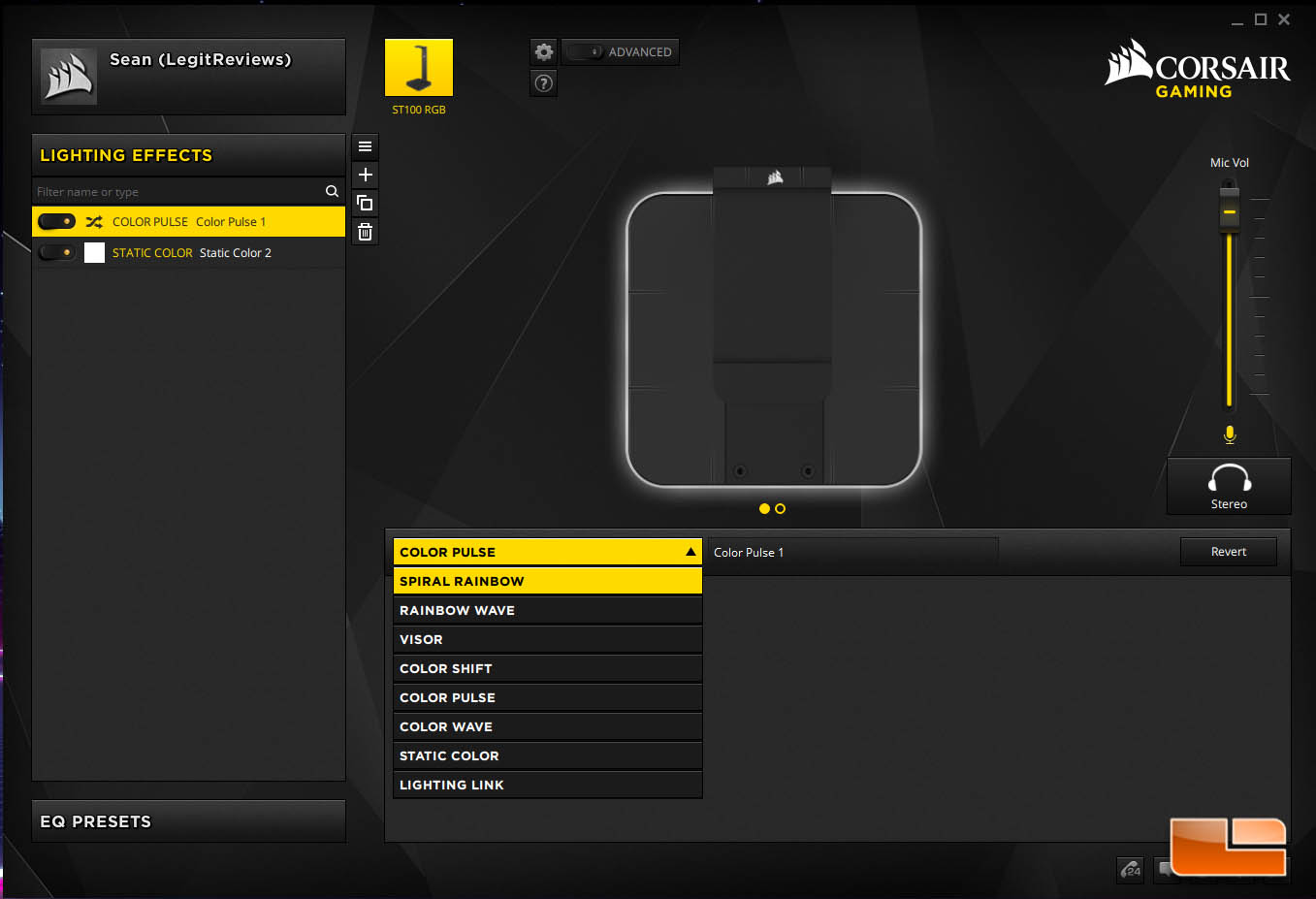1316x899 pixels.
Task: Choose Color Shift from effect list
Action: [x=547, y=668]
